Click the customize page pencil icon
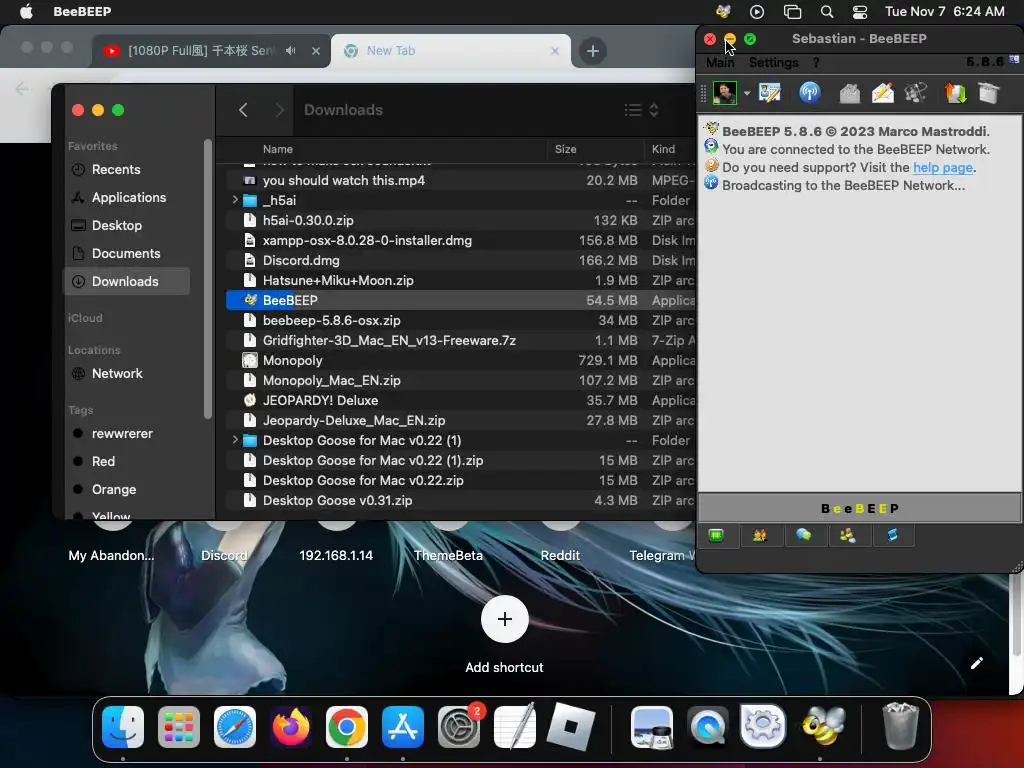This screenshot has height=768, width=1024. click(976, 664)
